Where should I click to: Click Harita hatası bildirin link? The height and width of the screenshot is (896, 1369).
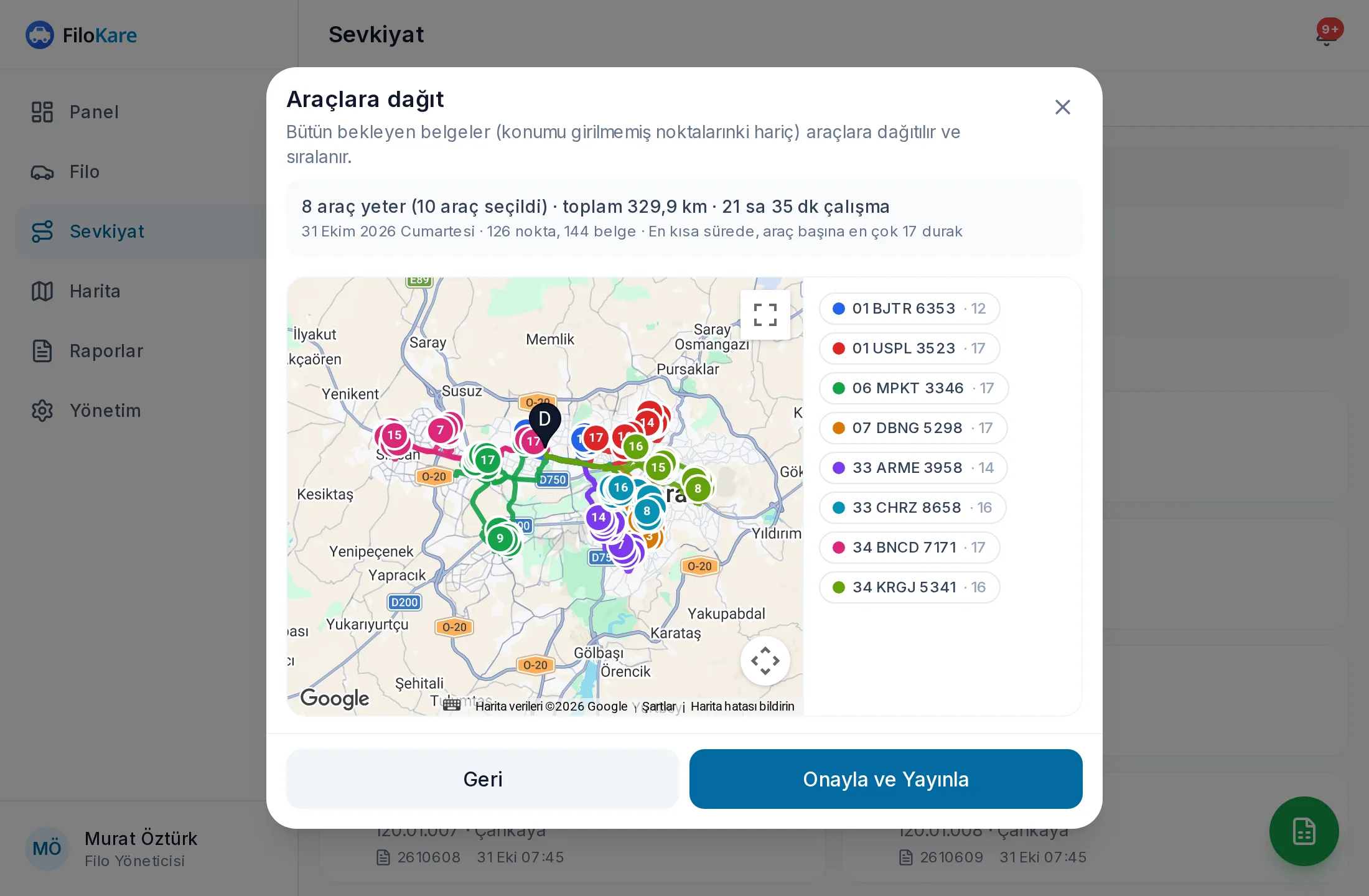point(742,706)
